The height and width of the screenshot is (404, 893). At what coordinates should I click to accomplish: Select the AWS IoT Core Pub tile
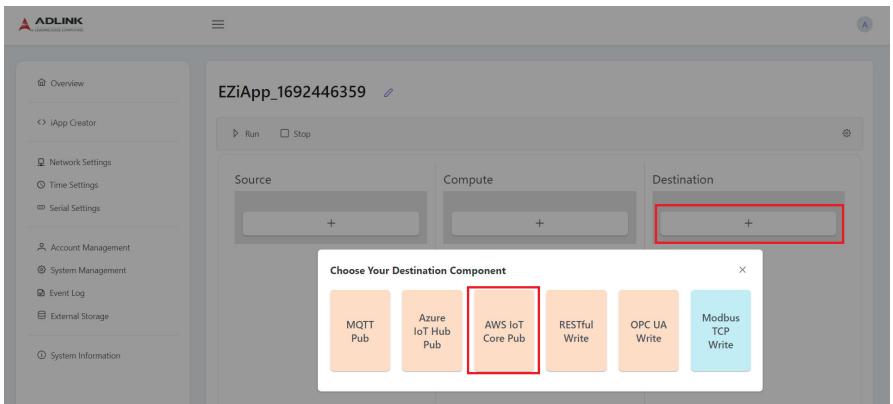(504, 331)
